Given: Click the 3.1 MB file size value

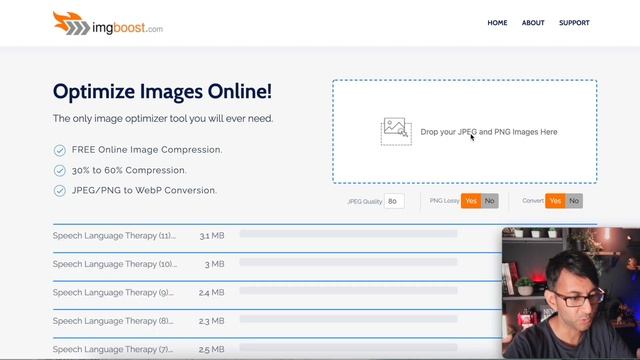Looking at the screenshot, I should point(212,236).
